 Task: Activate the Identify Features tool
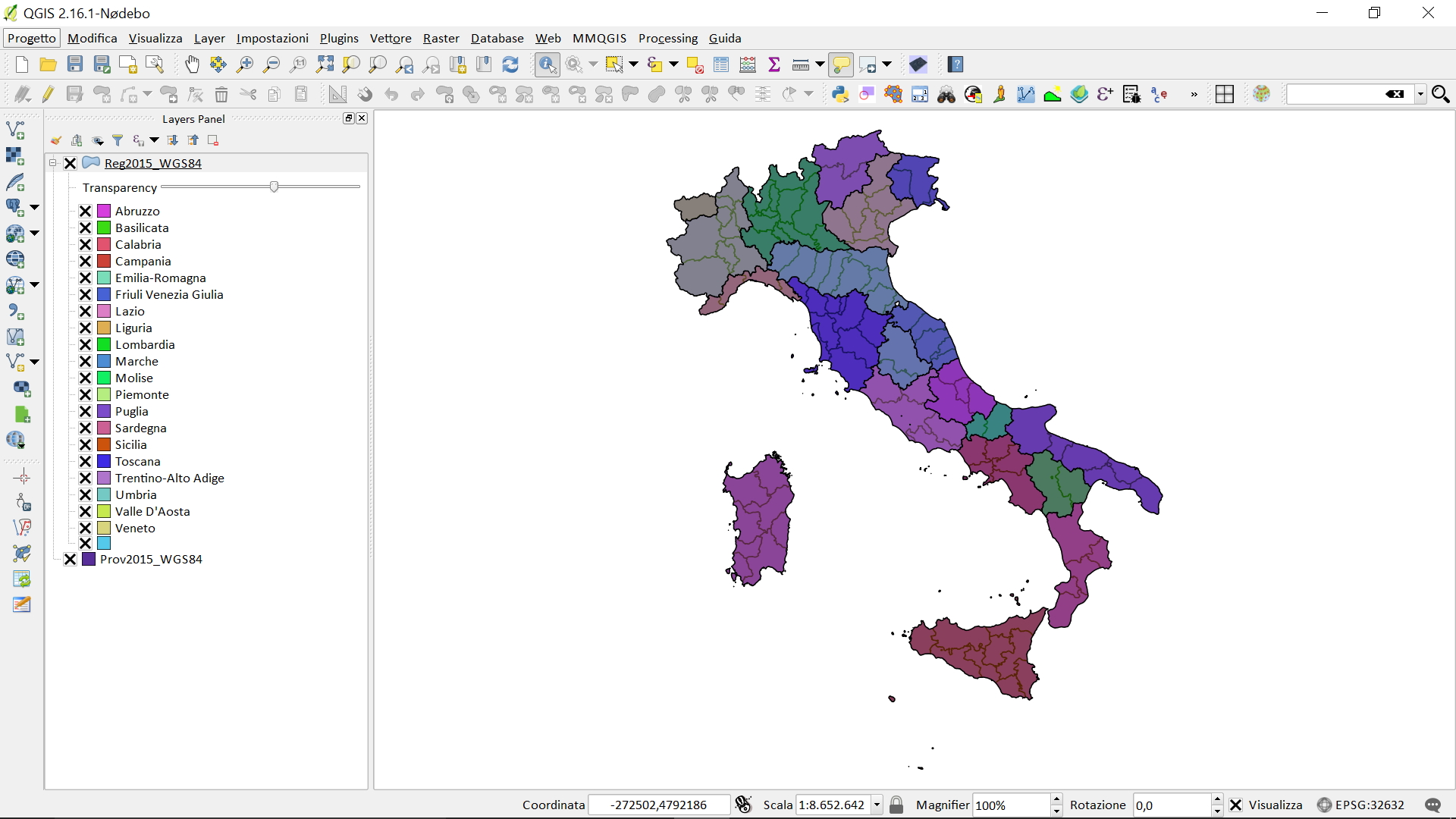547,64
